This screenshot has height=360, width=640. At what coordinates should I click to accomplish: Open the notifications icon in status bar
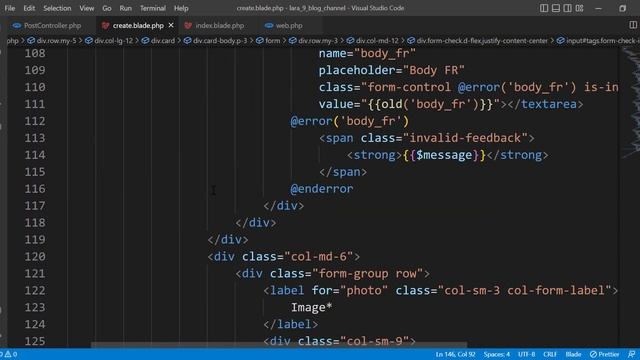(x=631, y=354)
